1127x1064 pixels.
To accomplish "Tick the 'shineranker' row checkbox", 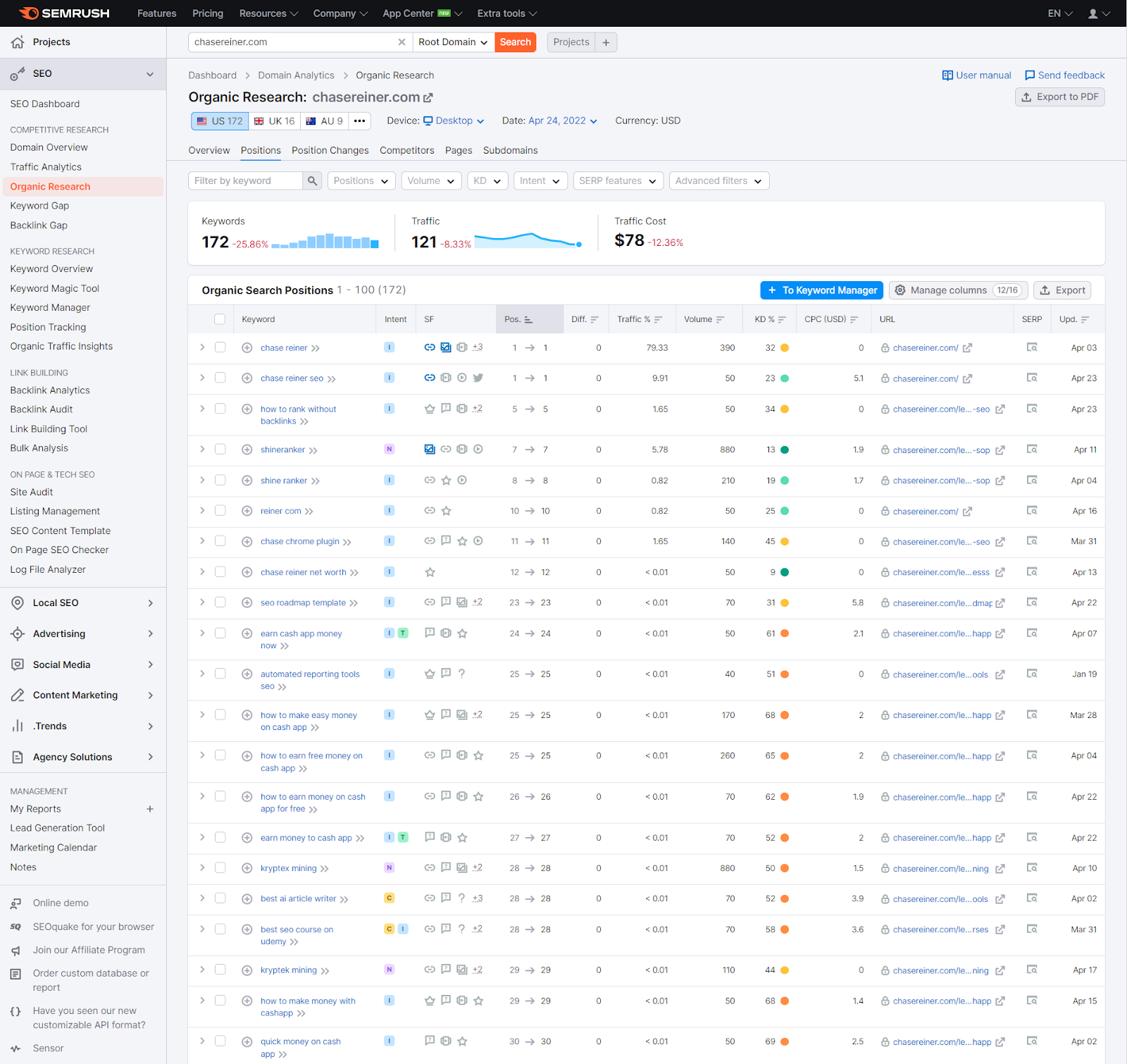I will (x=220, y=450).
